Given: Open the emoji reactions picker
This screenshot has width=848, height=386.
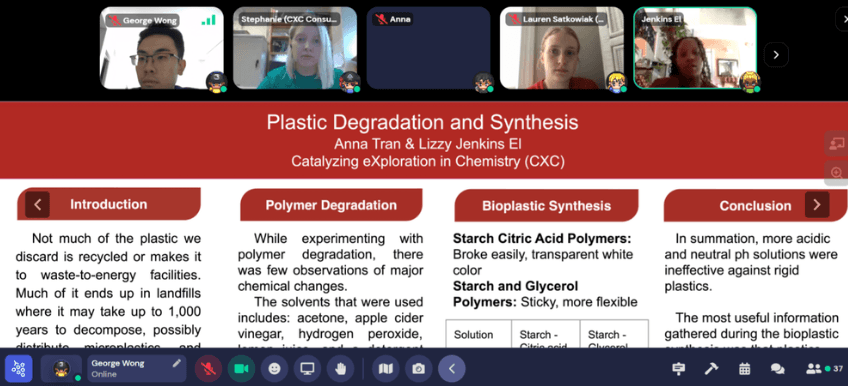Looking at the screenshot, I should (275, 369).
